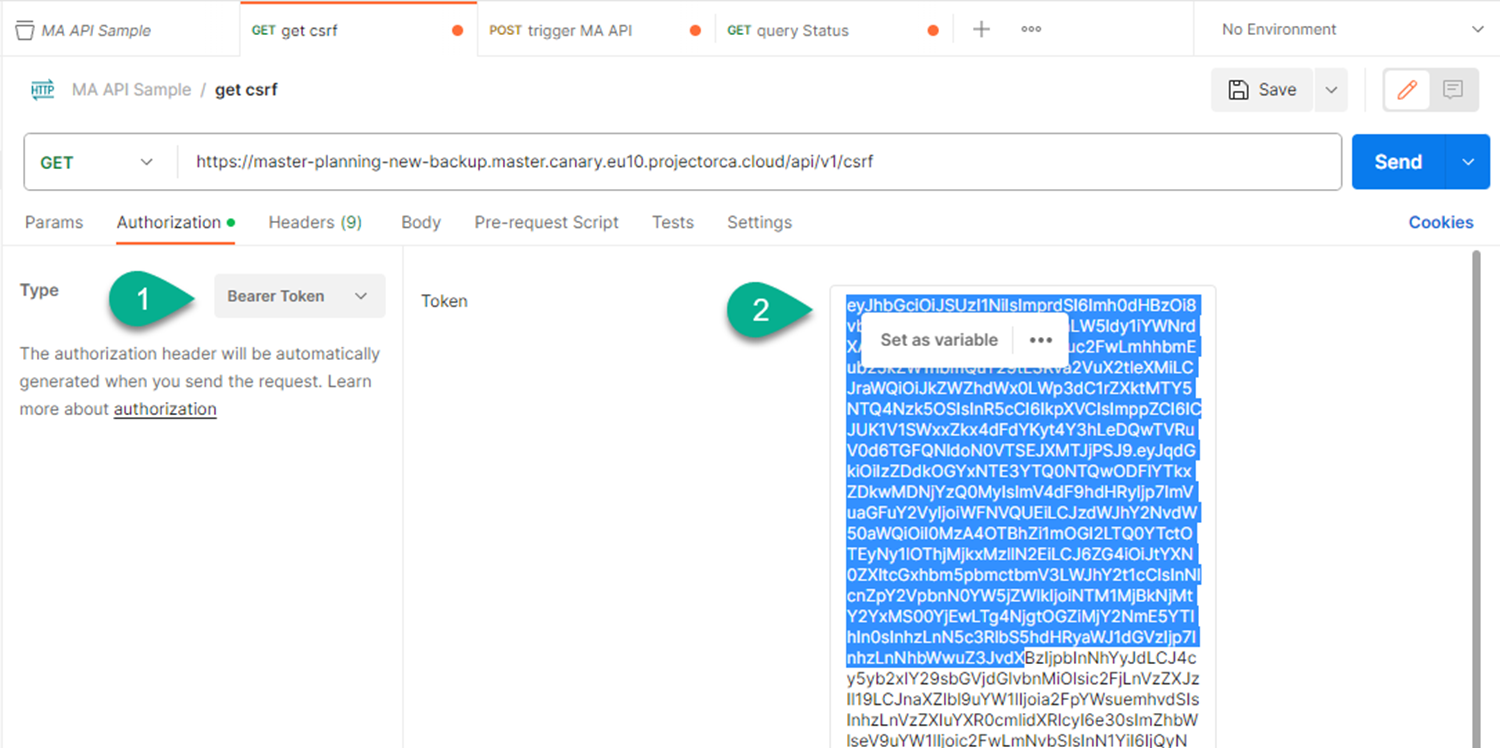Viewport: 1500px width, 748px height.
Task: Click the vertical scrollbar of the auth panel
Action: pos(1477,500)
